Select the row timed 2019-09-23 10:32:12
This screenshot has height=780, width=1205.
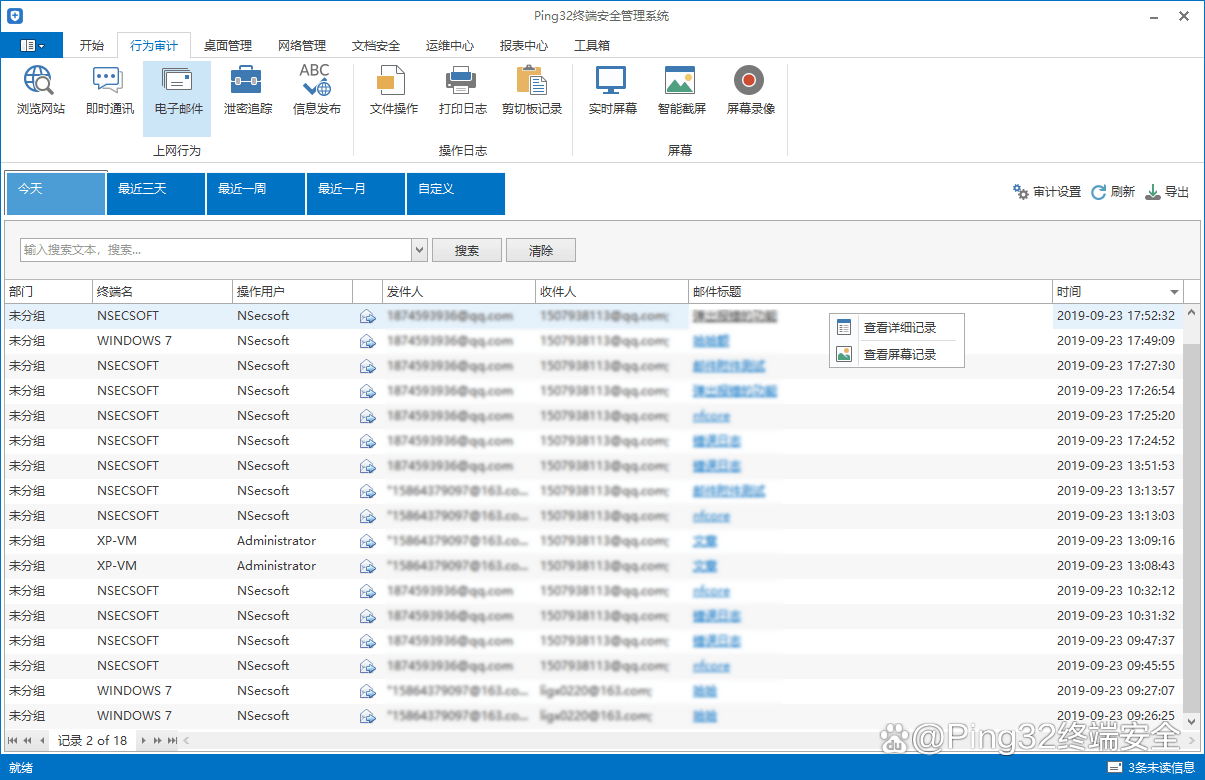click(x=594, y=591)
